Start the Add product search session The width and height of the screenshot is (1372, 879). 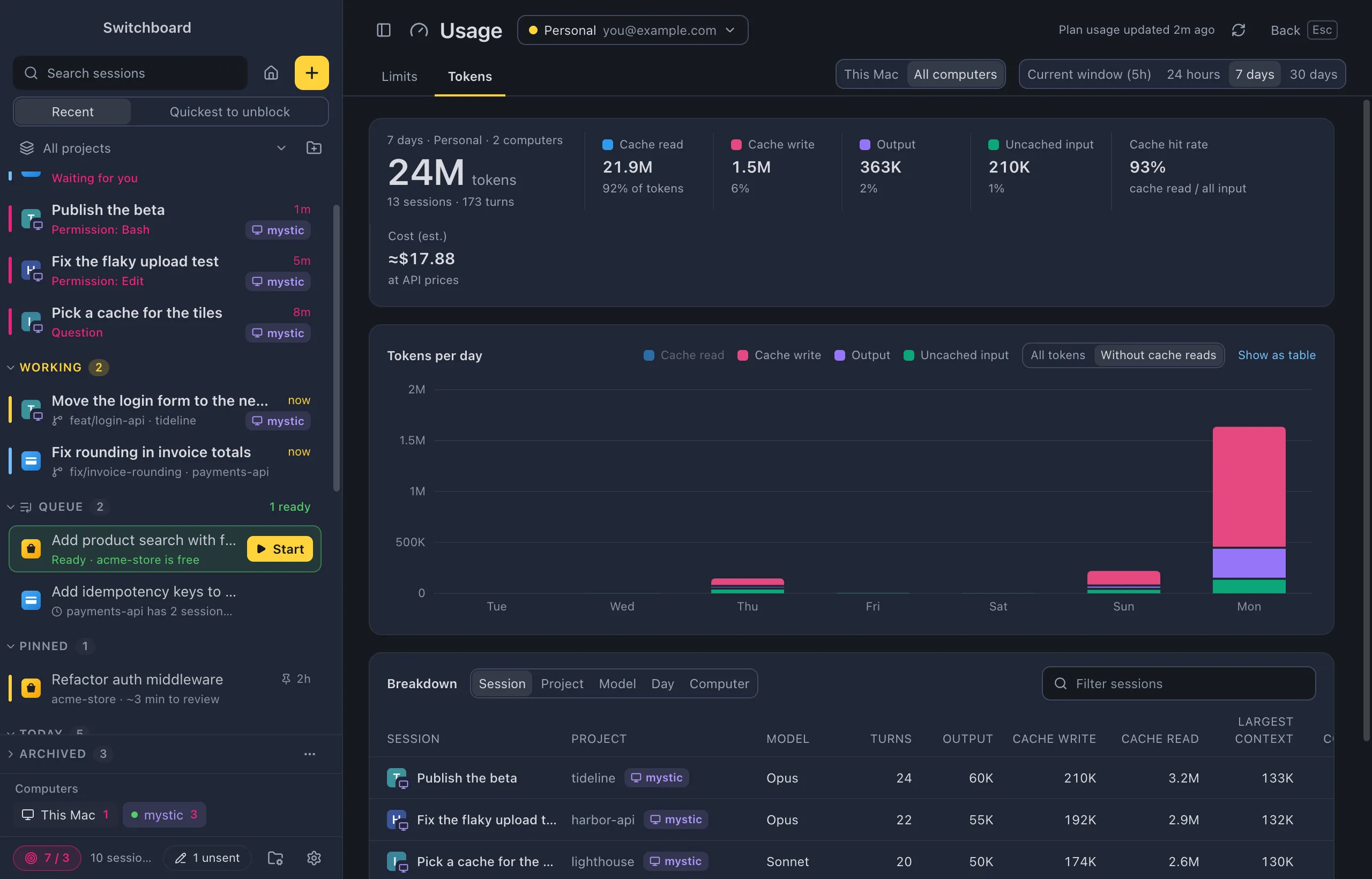pyautogui.click(x=280, y=549)
